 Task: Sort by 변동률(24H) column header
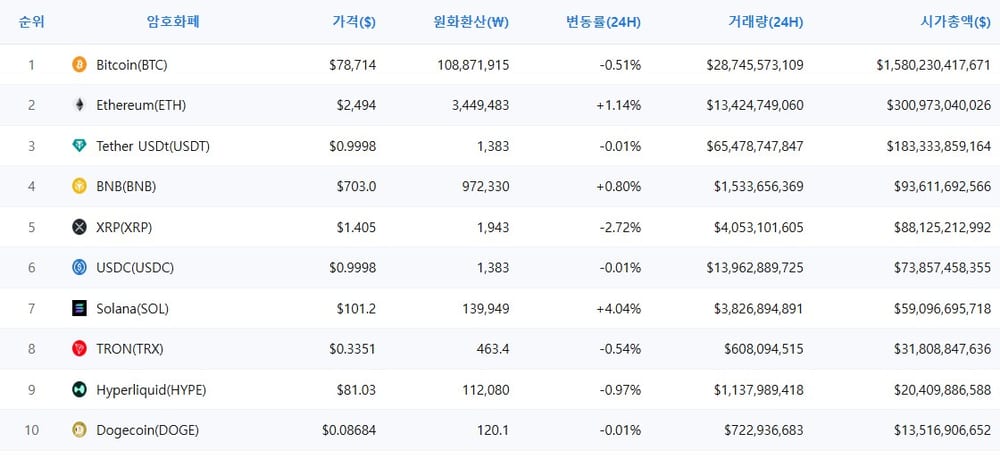click(603, 22)
